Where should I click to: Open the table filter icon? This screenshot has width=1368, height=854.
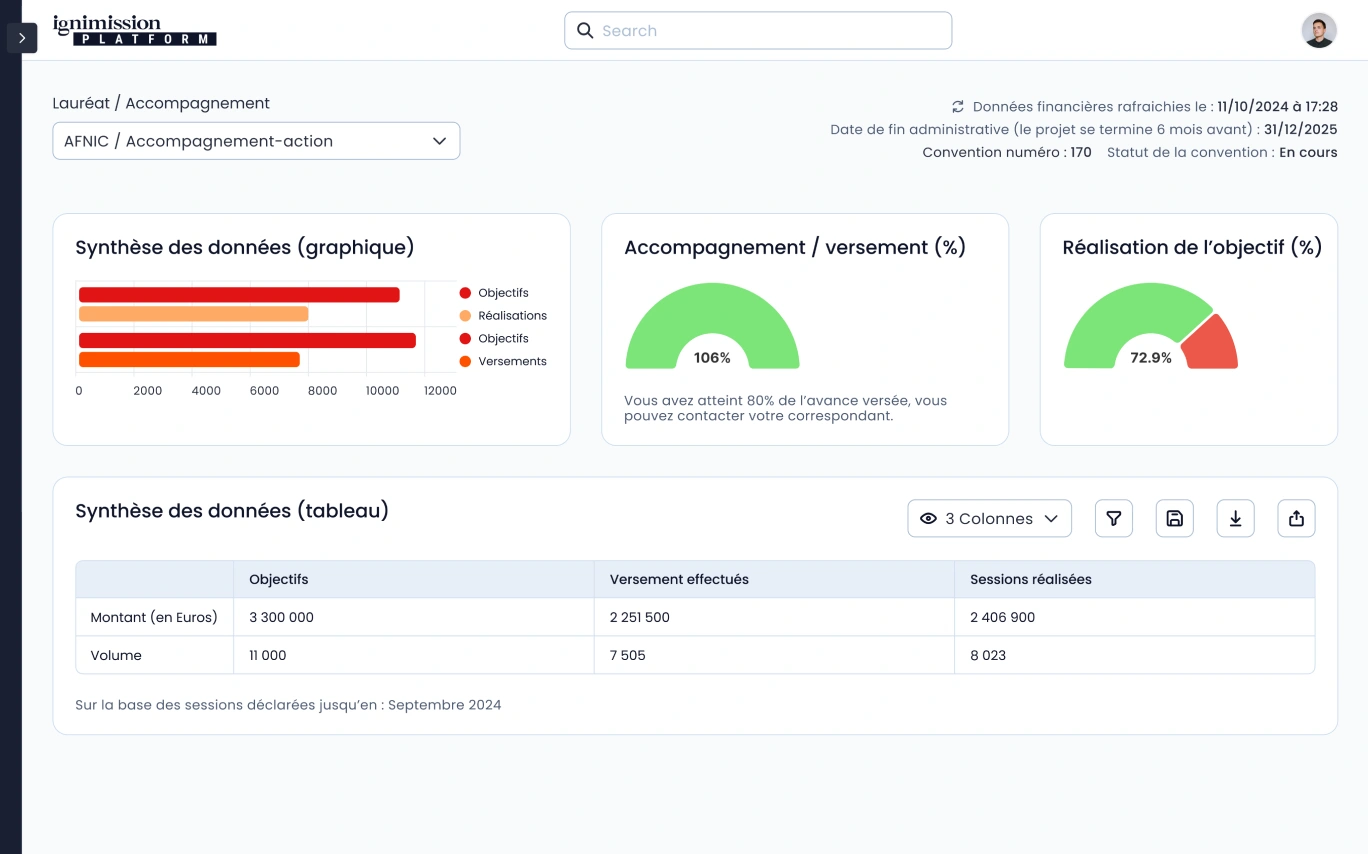click(x=1113, y=518)
